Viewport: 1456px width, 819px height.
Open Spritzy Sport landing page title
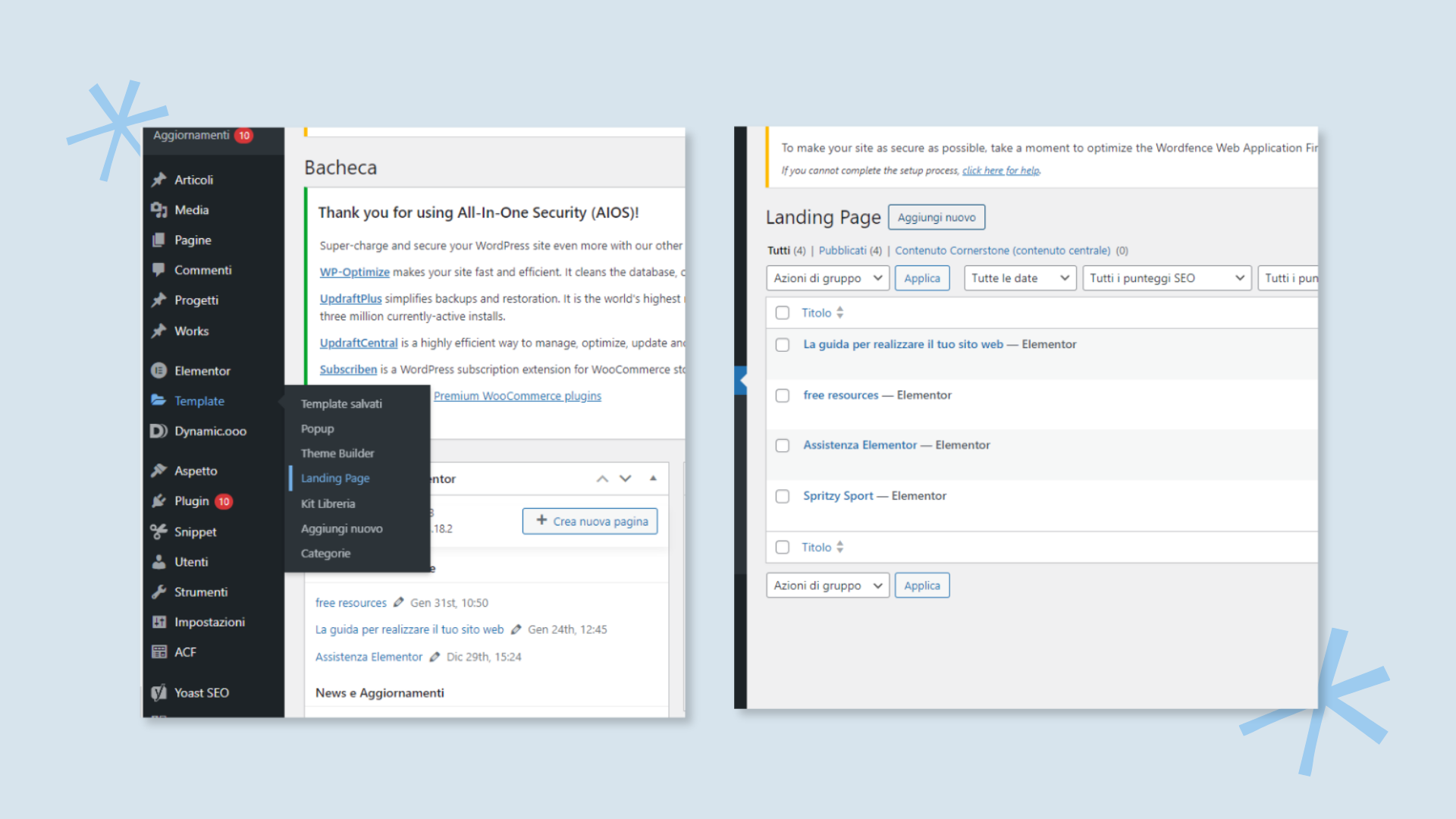click(838, 496)
